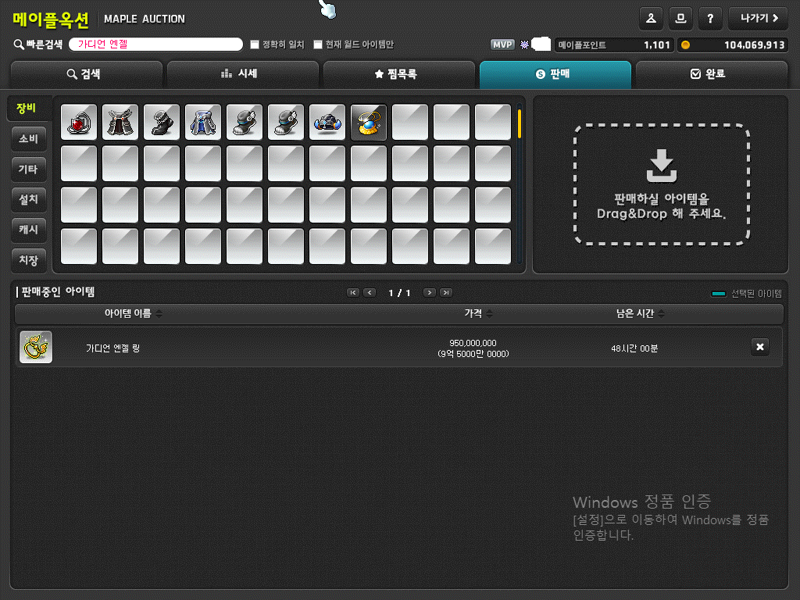Click the quick search input field
This screenshot has height=600, width=800.
pyautogui.click(x=156, y=44)
